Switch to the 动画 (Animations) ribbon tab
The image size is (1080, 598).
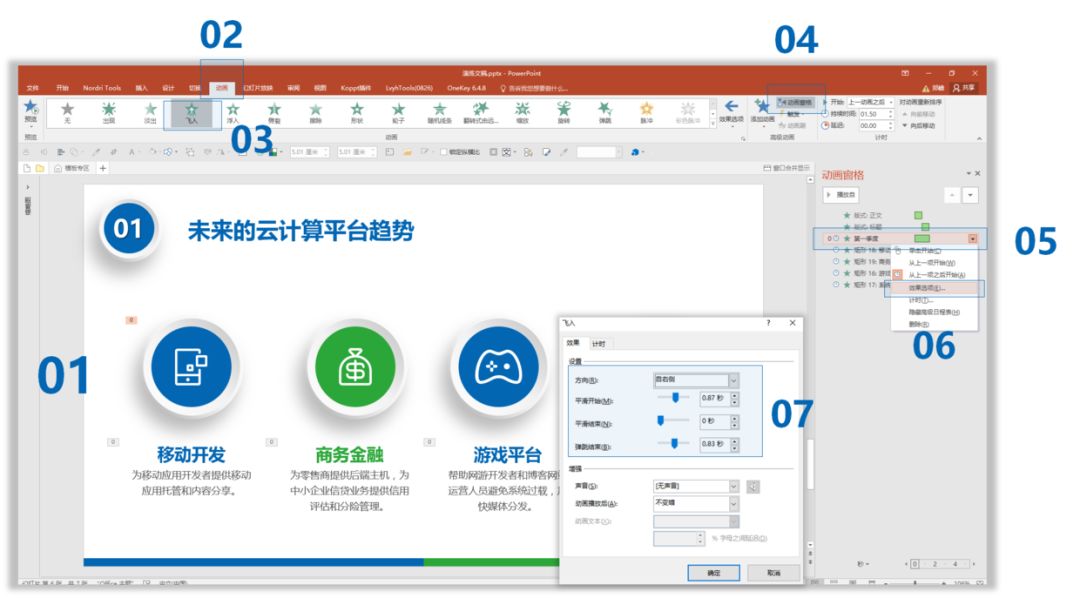coord(222,88)
